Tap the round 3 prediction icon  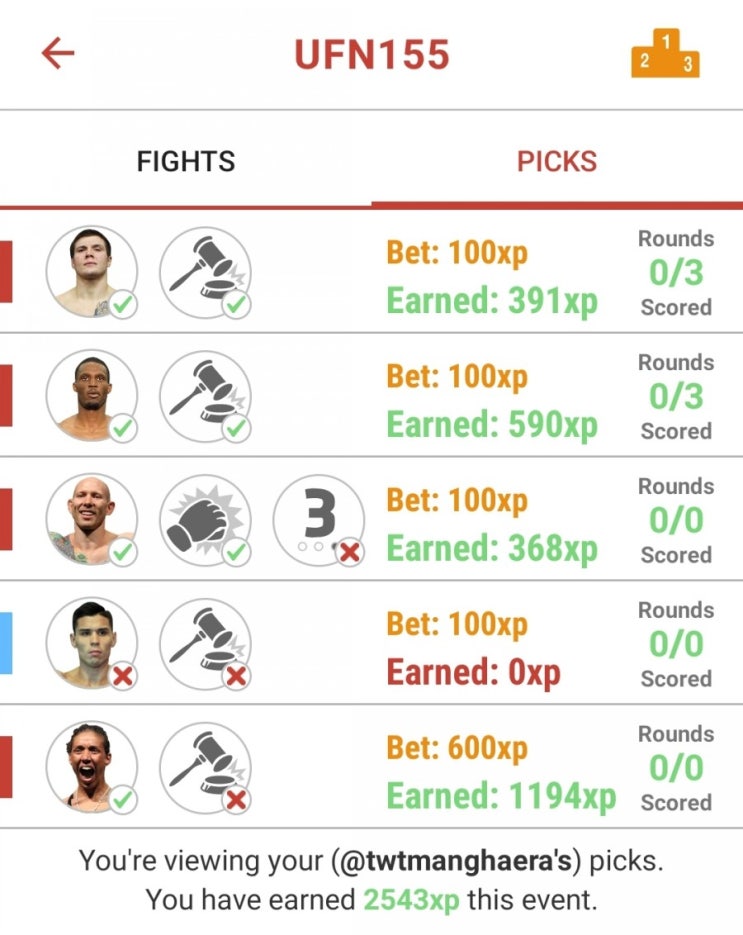coord(319,520)
